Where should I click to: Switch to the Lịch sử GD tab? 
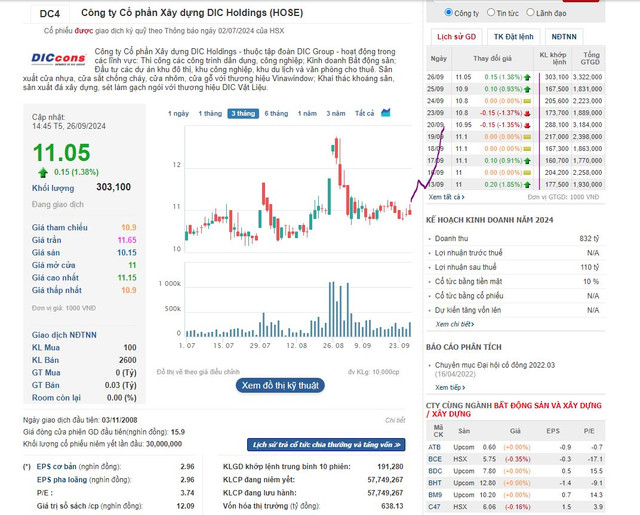[x=456, y=37]
